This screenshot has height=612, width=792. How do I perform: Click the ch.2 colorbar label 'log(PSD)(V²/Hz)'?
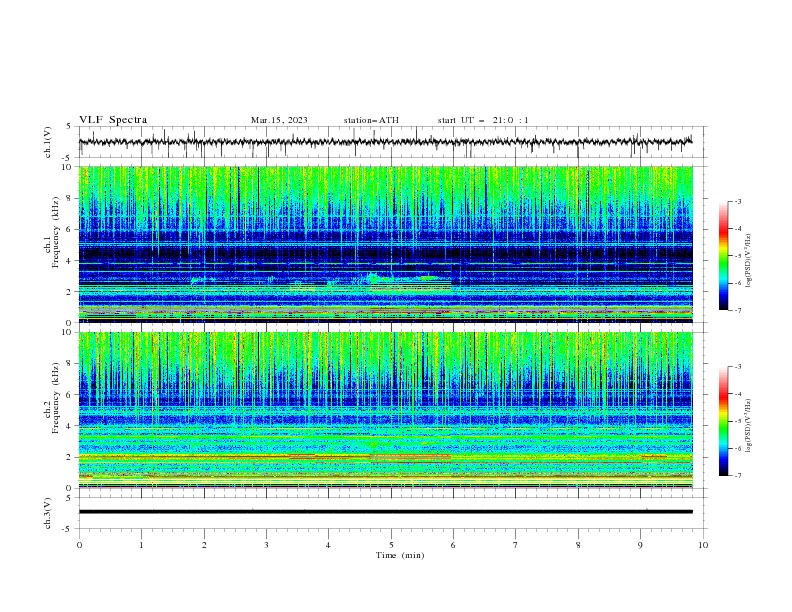click(x=748, y=426)
